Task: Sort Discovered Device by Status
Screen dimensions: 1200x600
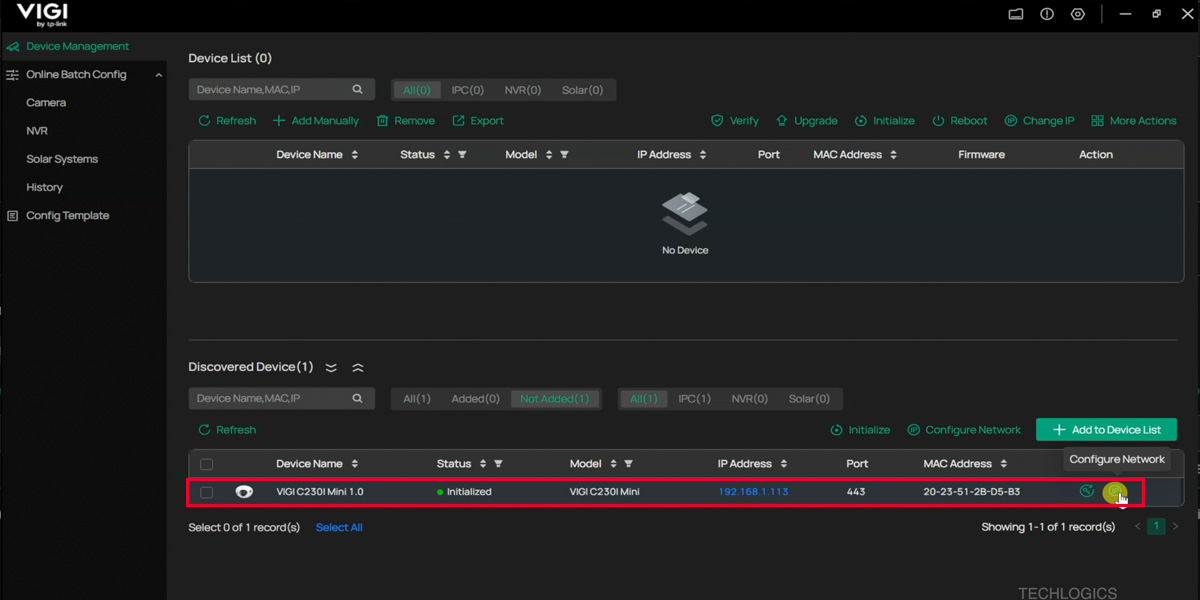Action: (x=483, y=464)
